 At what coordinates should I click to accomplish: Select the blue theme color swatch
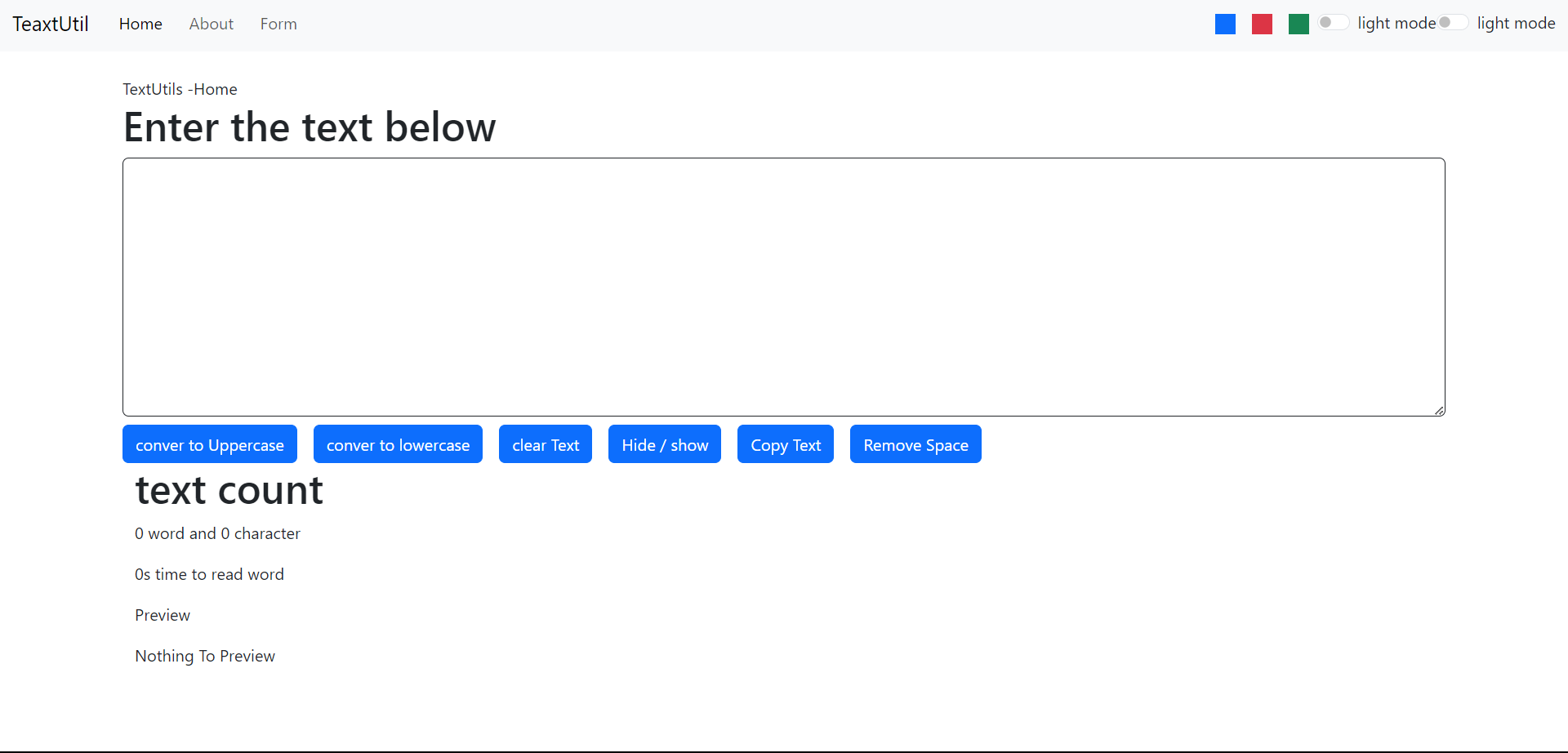pyautogui.click(x=1225, y=25)
